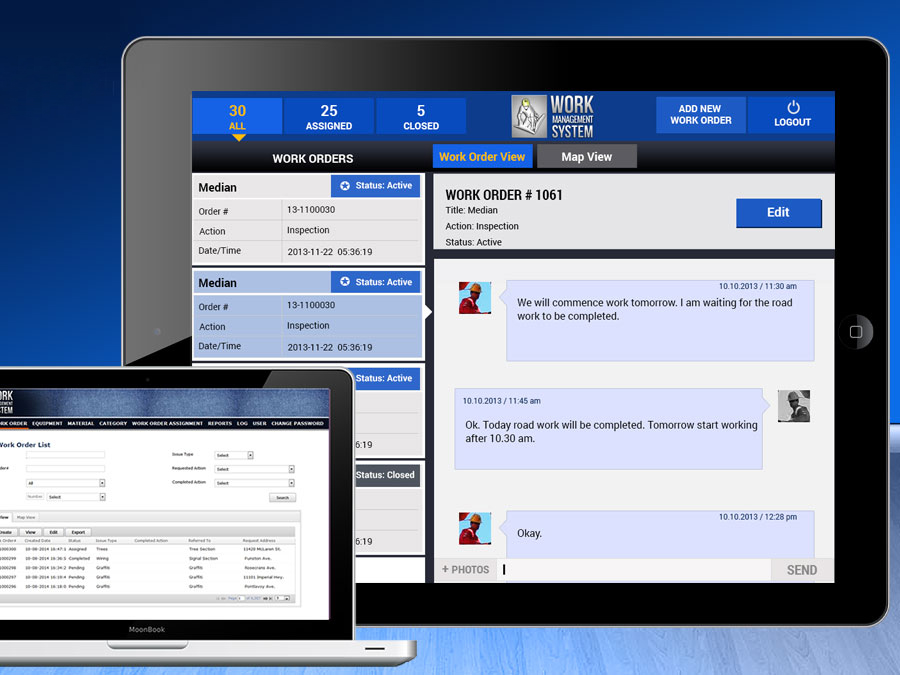Open CHANGE PASSWORD menu on laptop
Screen dimensions: 900x675
click(x=297, y=424)
